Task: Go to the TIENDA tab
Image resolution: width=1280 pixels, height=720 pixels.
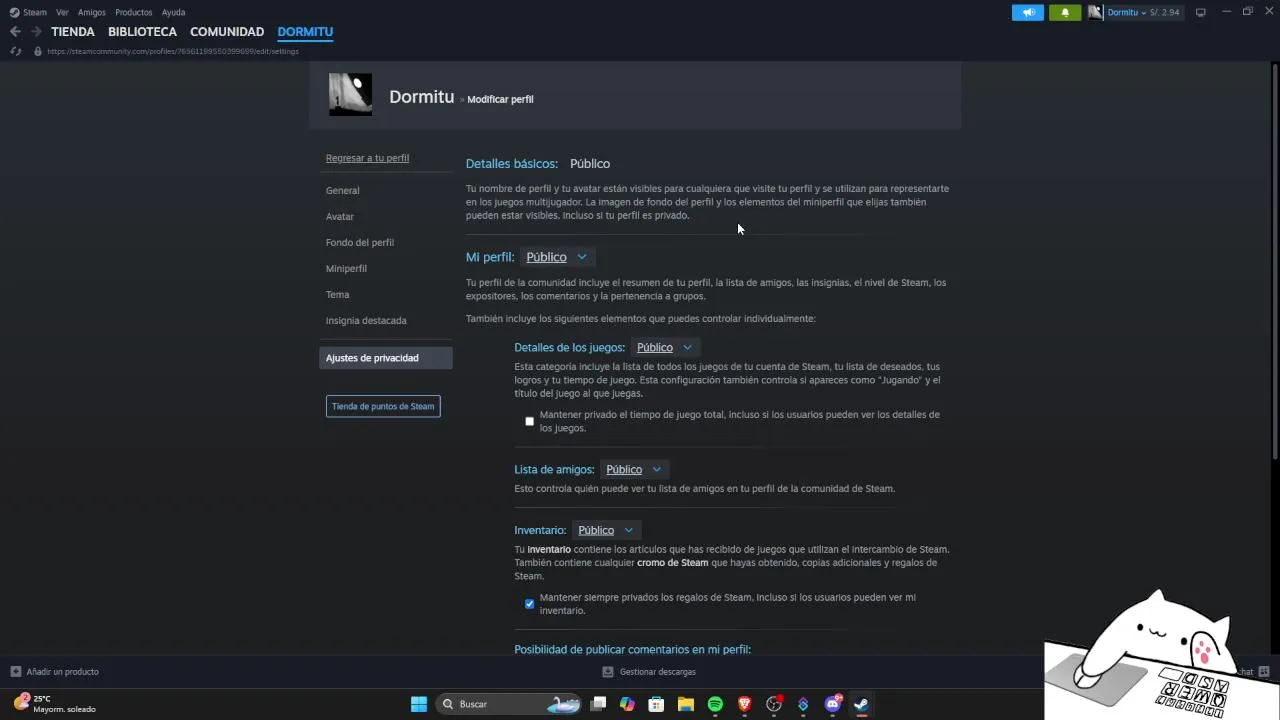Action: click(73, 32)
